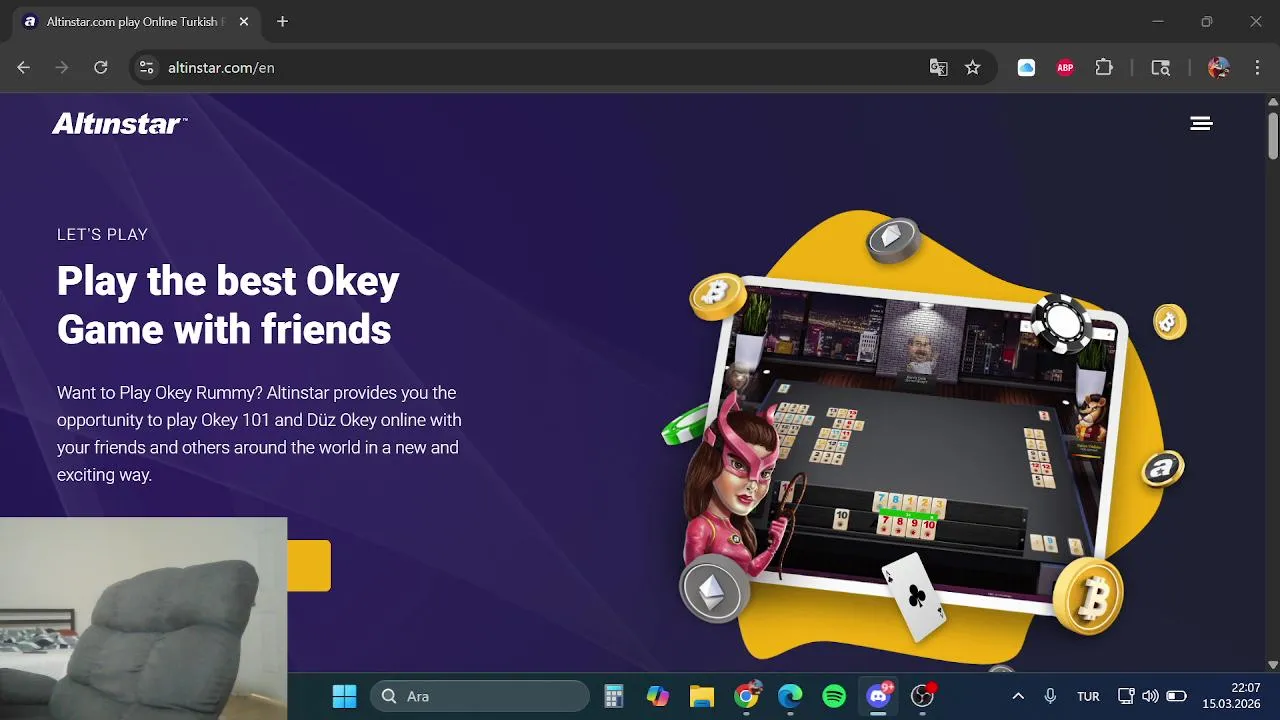Viewport: 1280px width, 720px height.
Task: Translate this page icon
Action: tap(938, 67)
